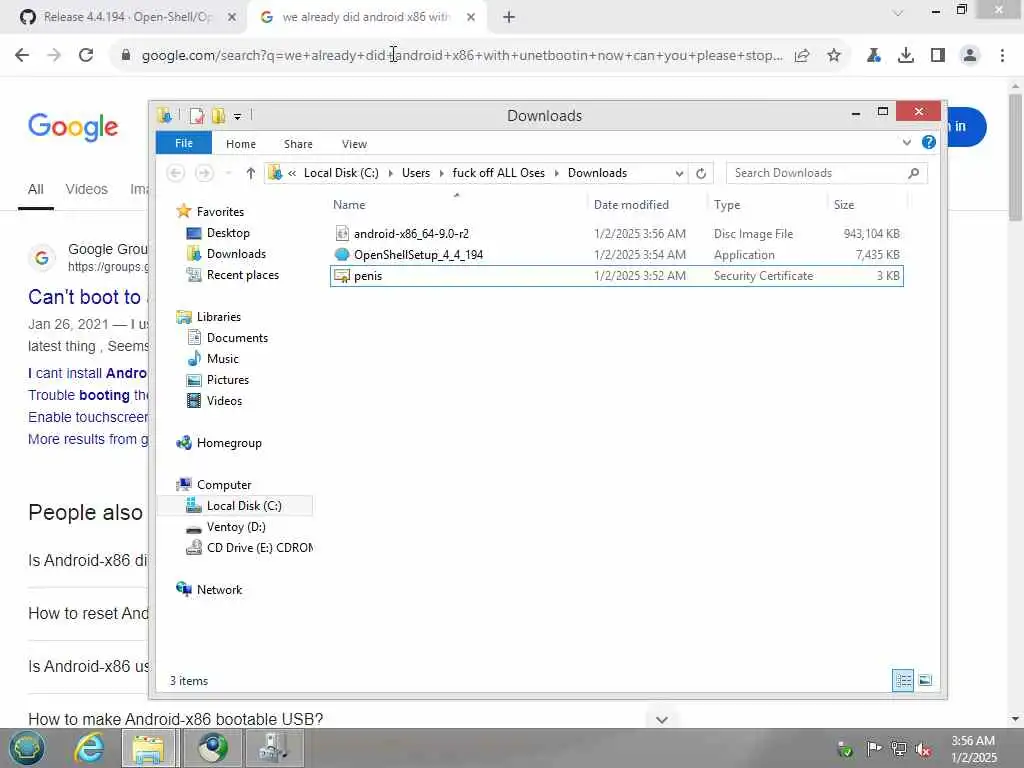
Task: Click Explorer's Up arrow button
Action: coord(251,173)
